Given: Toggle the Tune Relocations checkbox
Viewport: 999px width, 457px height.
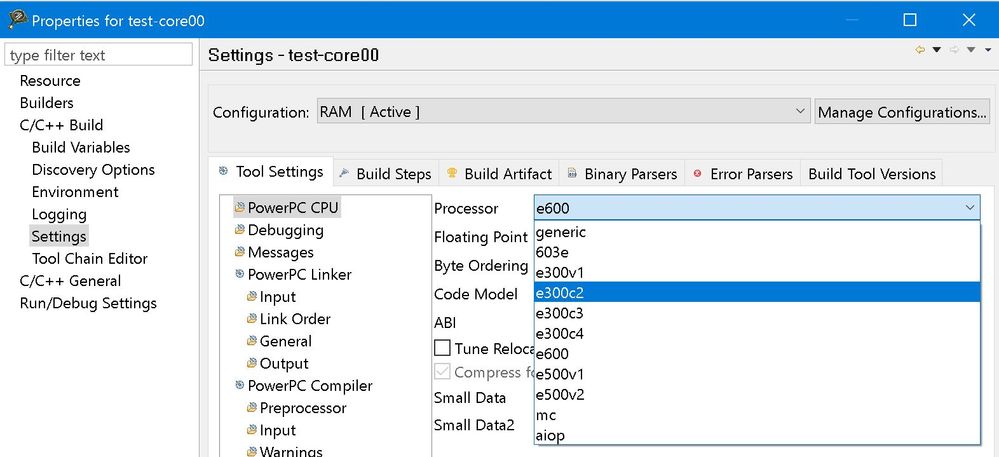Looking at the screenshot, I should click(x=442, y=349).
